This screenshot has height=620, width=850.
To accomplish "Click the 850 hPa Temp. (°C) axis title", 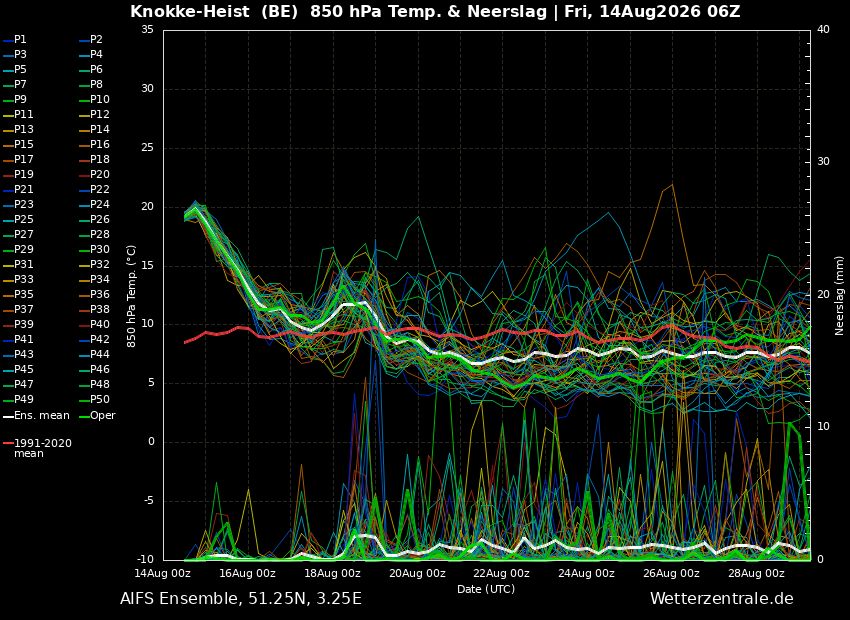I will pyautogui.click(x=131, y=296).
